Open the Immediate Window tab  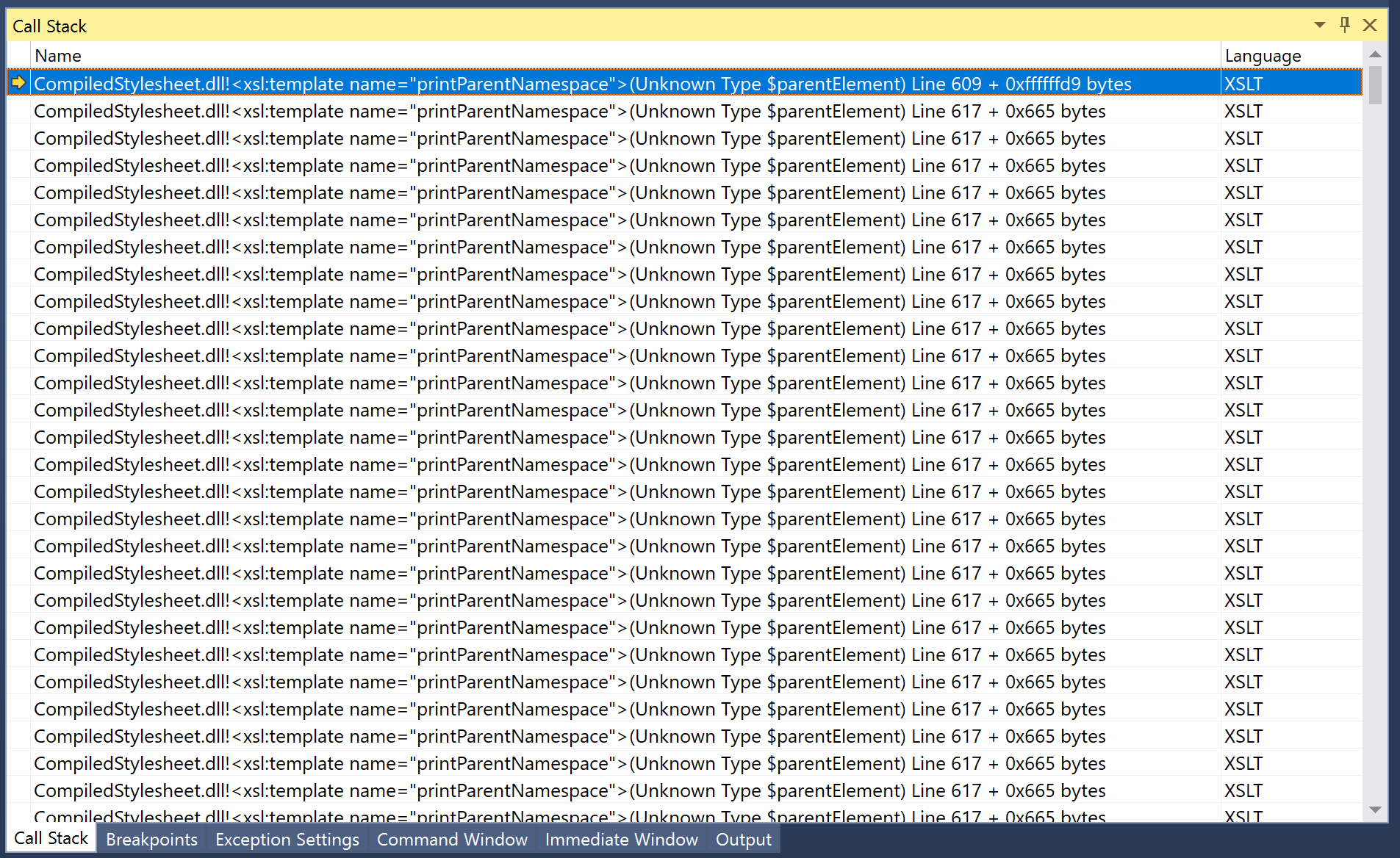tap(621, 839)
